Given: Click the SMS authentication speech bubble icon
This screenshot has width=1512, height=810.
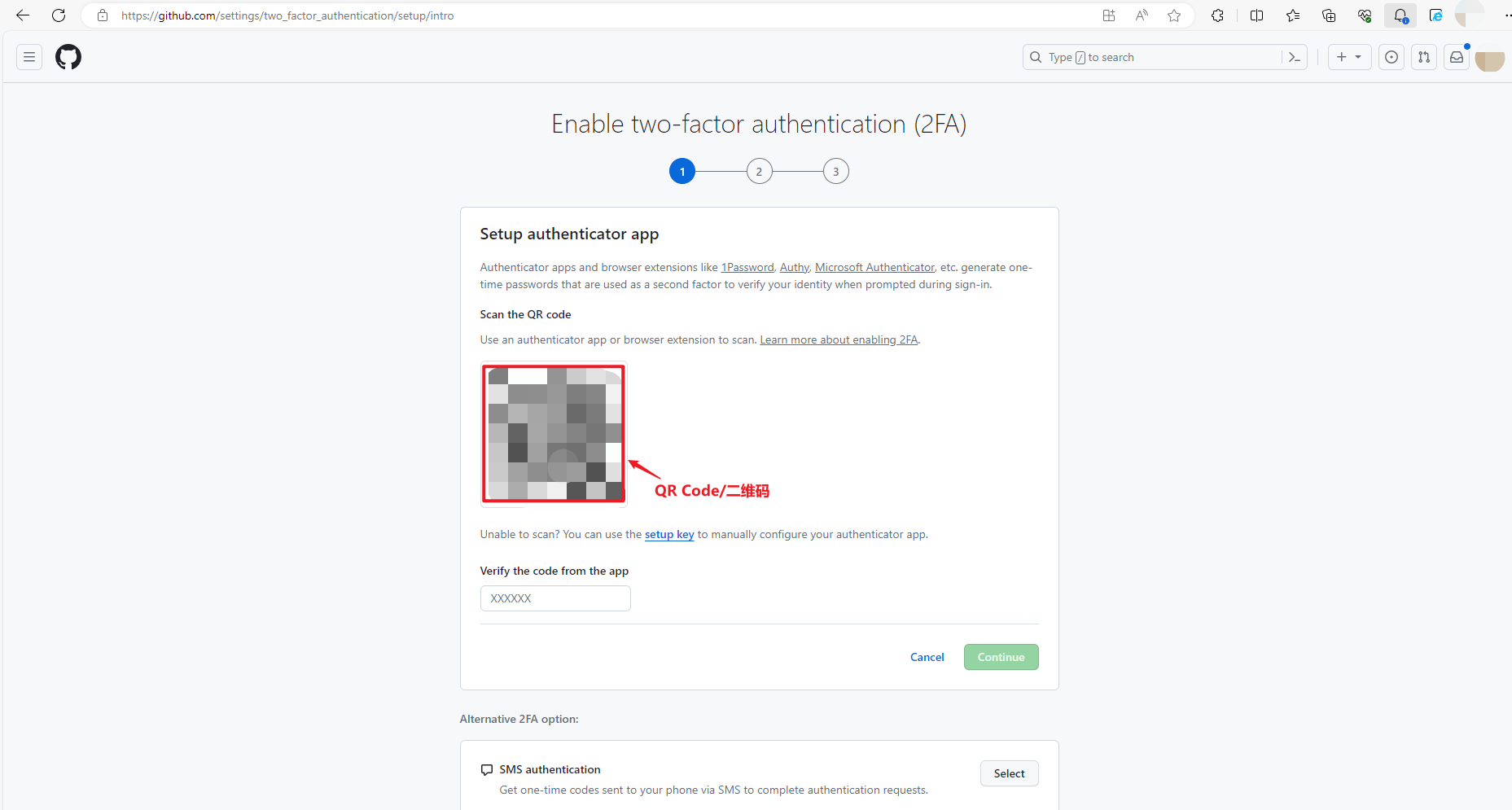Looking at the screenshot, I should coord(487,769).
